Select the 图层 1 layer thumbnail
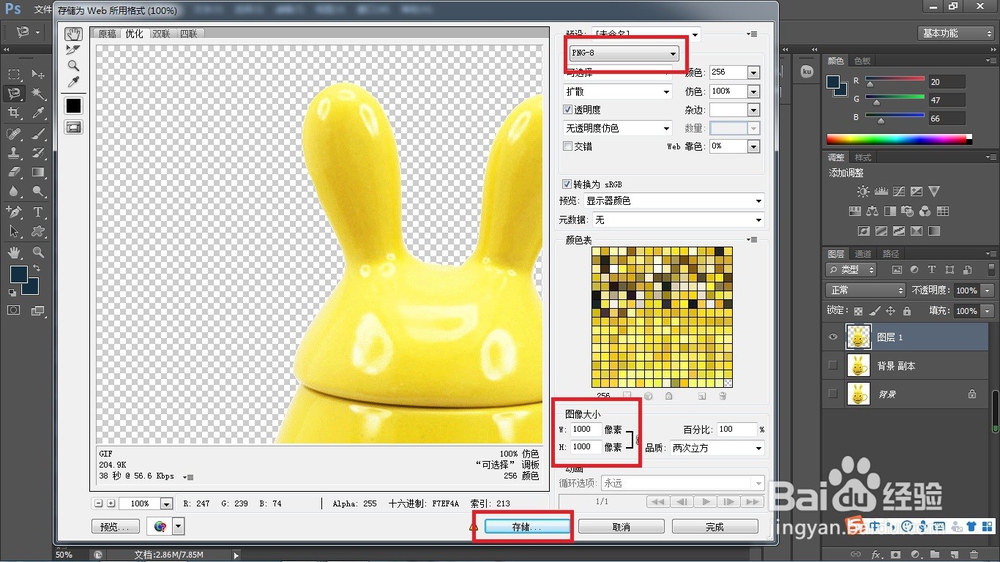Viewport: 1000px width, 562px height. (x=858, y=337)
